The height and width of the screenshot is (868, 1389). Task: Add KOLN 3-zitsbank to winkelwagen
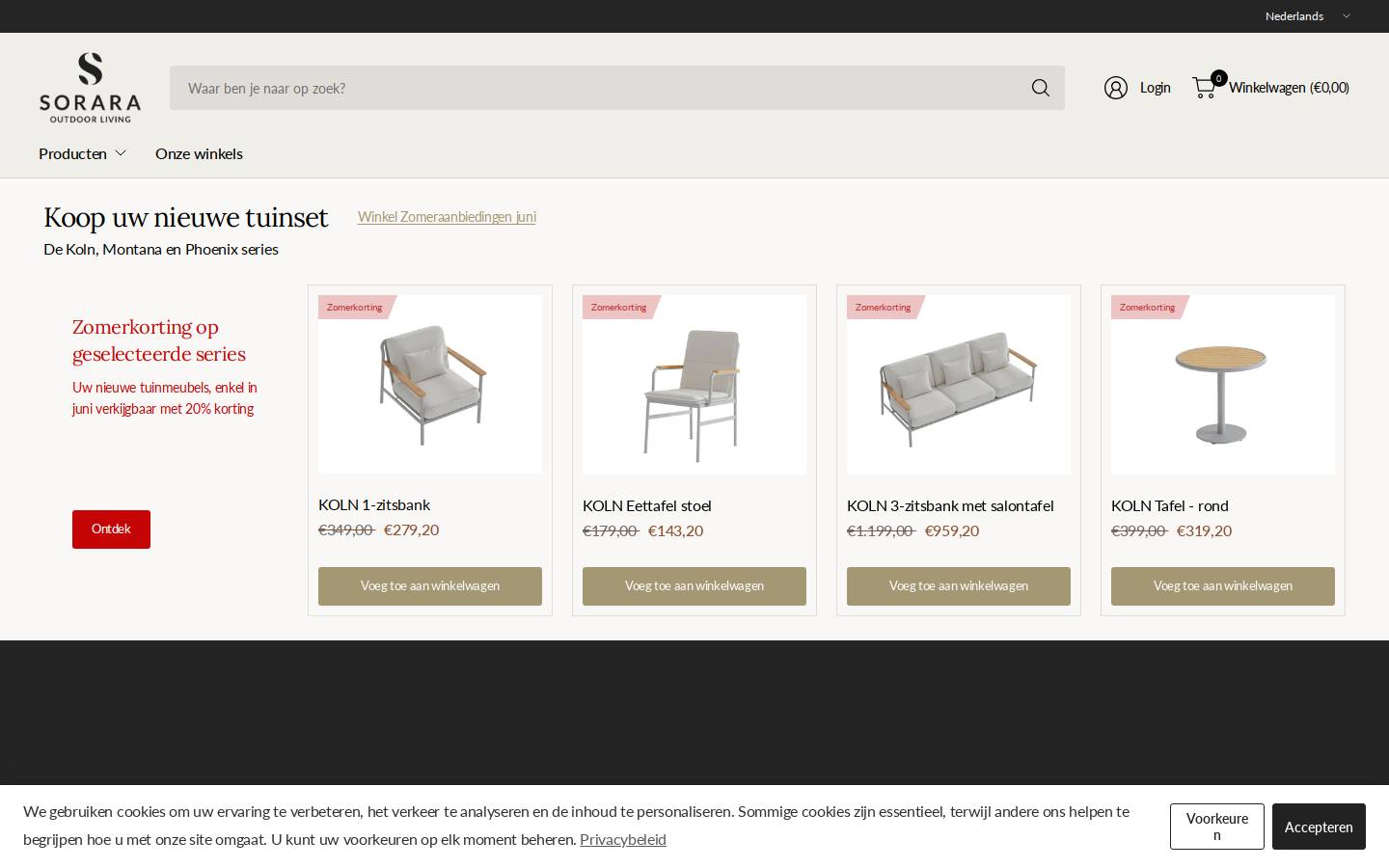[959, 586]
